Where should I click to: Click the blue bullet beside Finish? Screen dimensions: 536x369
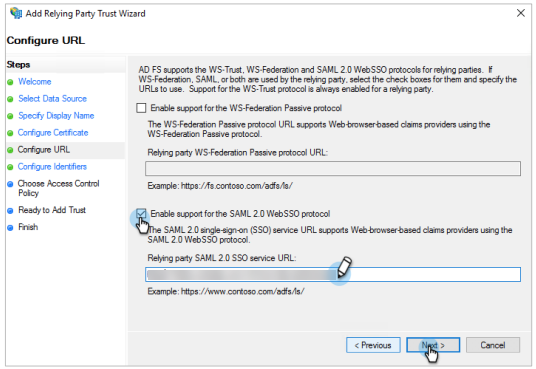tap(10, 227)
